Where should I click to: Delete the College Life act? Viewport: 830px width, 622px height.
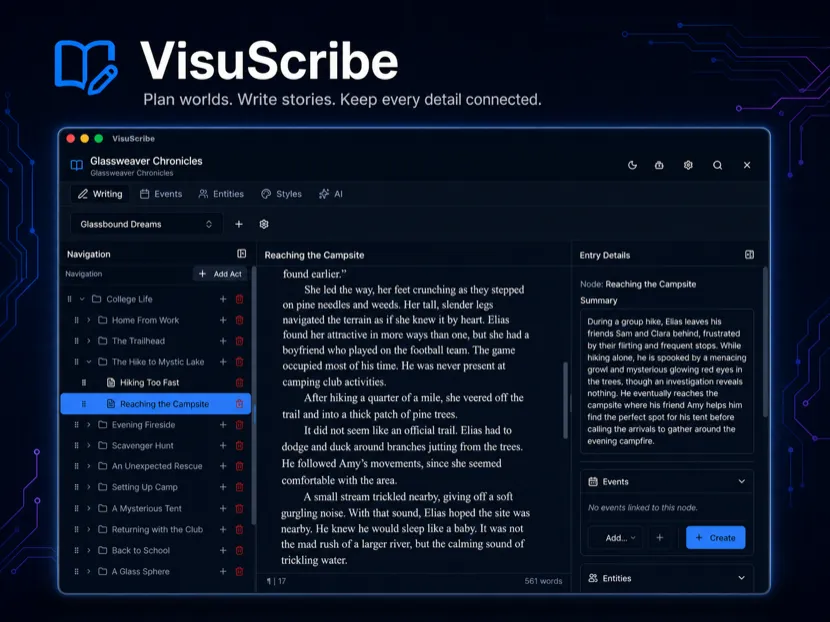239,299
